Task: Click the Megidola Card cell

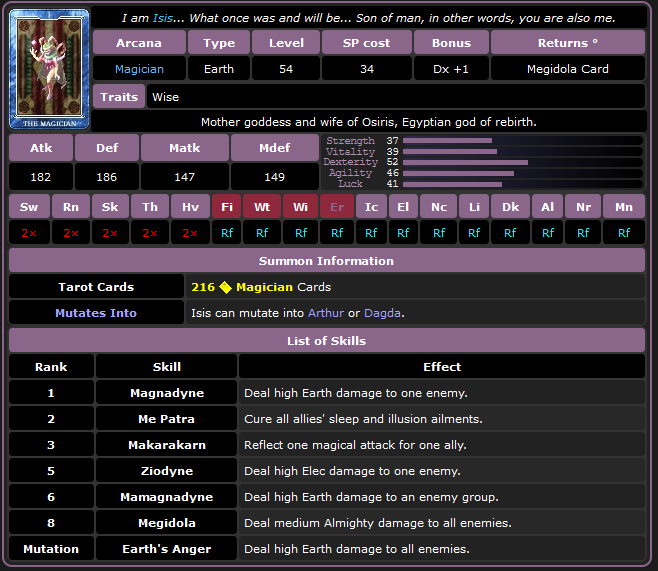Action: (x=568, y=69)
